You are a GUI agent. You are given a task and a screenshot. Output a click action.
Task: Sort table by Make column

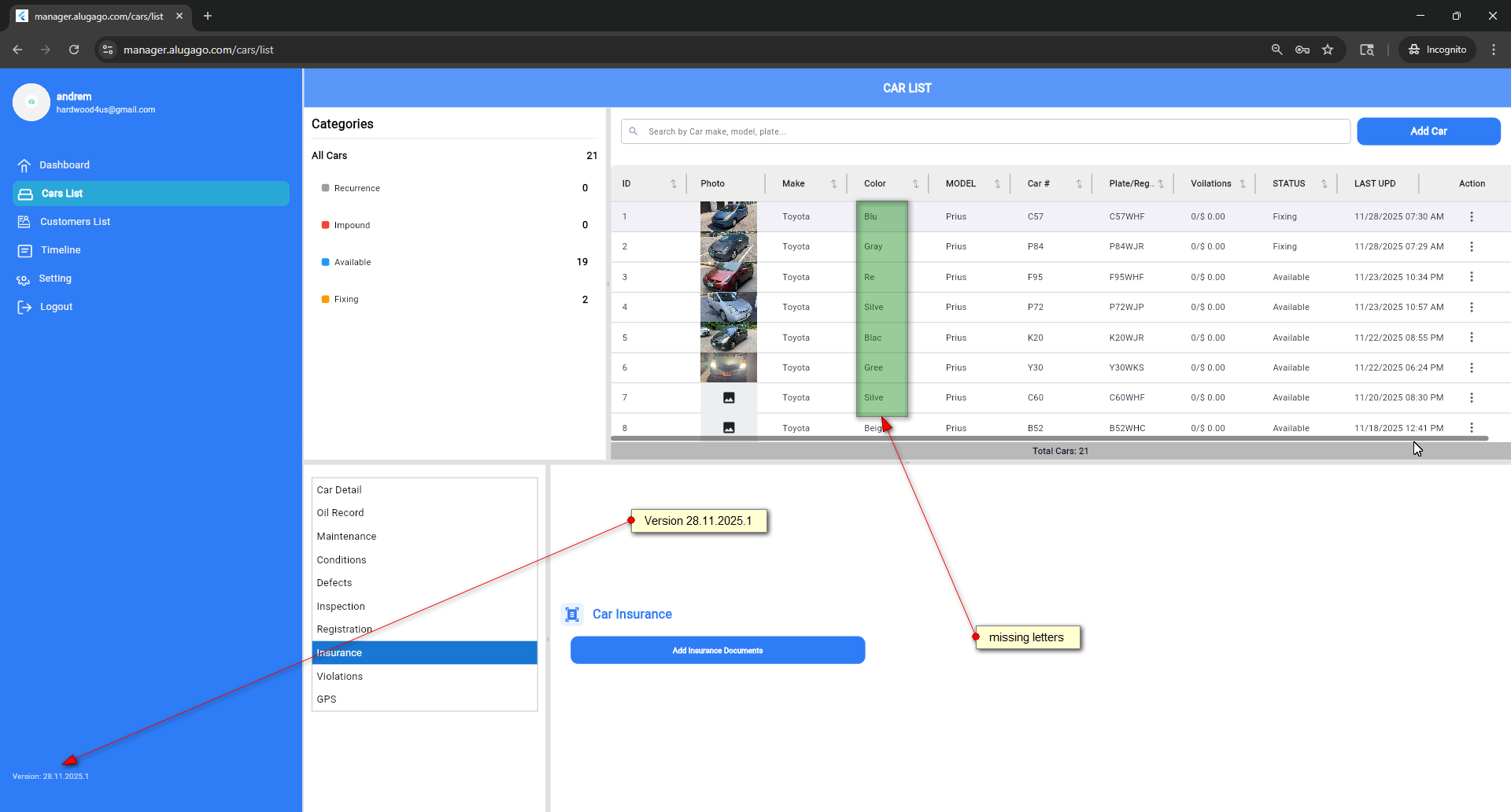(x=833, y=184)
